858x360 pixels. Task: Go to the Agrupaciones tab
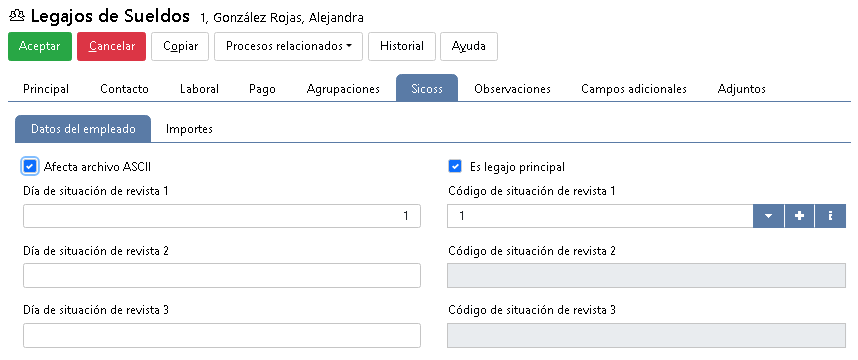[343, 89]
